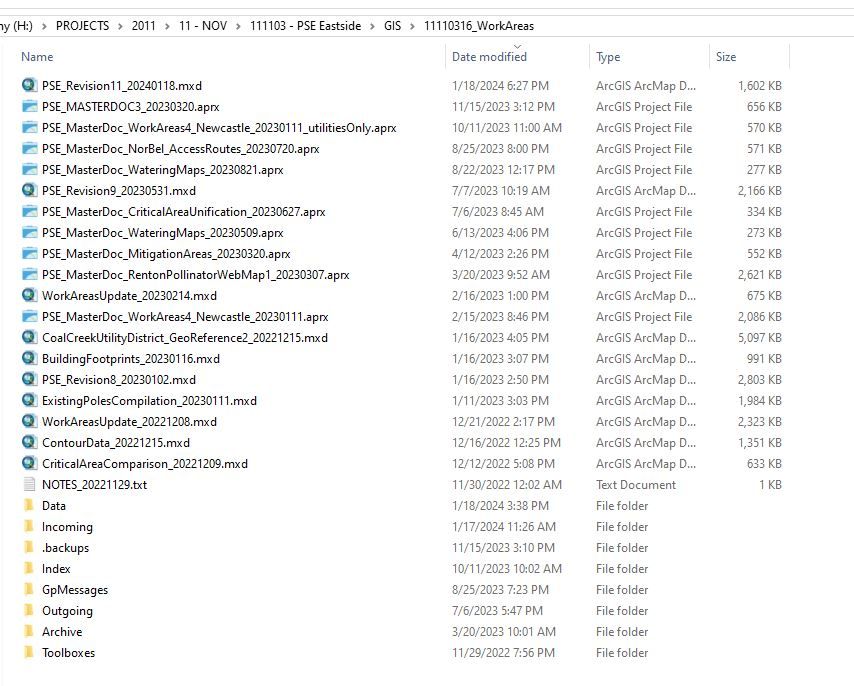Select the WorkAreasUpdate_20230214.mxd icon
This screenshot has height=686, width=854.
click(29, 295)
